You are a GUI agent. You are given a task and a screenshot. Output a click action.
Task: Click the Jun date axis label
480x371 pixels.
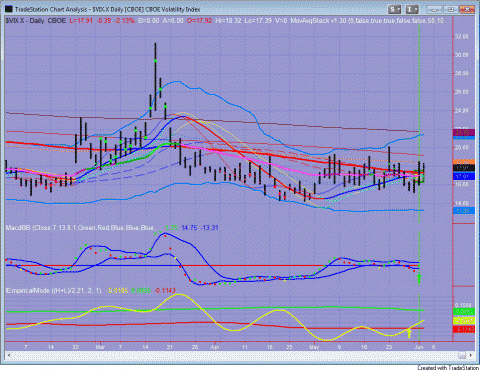click(x=419, y=347)
